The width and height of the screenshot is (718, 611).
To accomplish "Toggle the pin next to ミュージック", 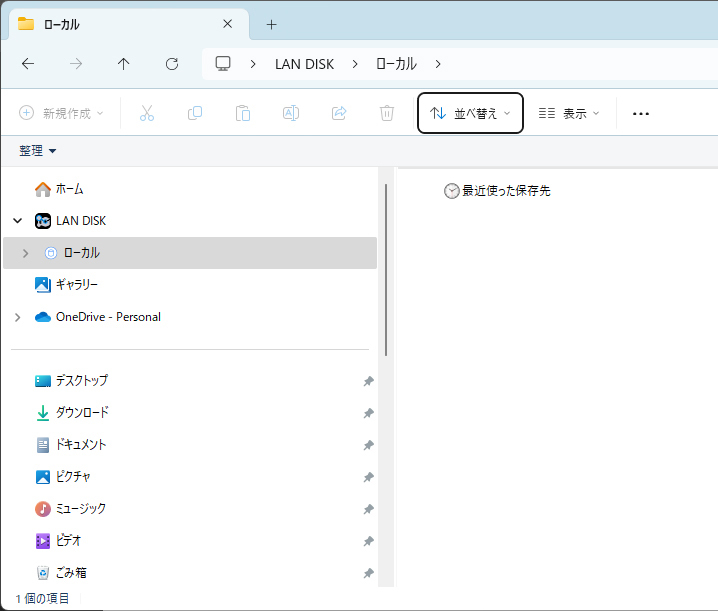I will tap(368, 509).
